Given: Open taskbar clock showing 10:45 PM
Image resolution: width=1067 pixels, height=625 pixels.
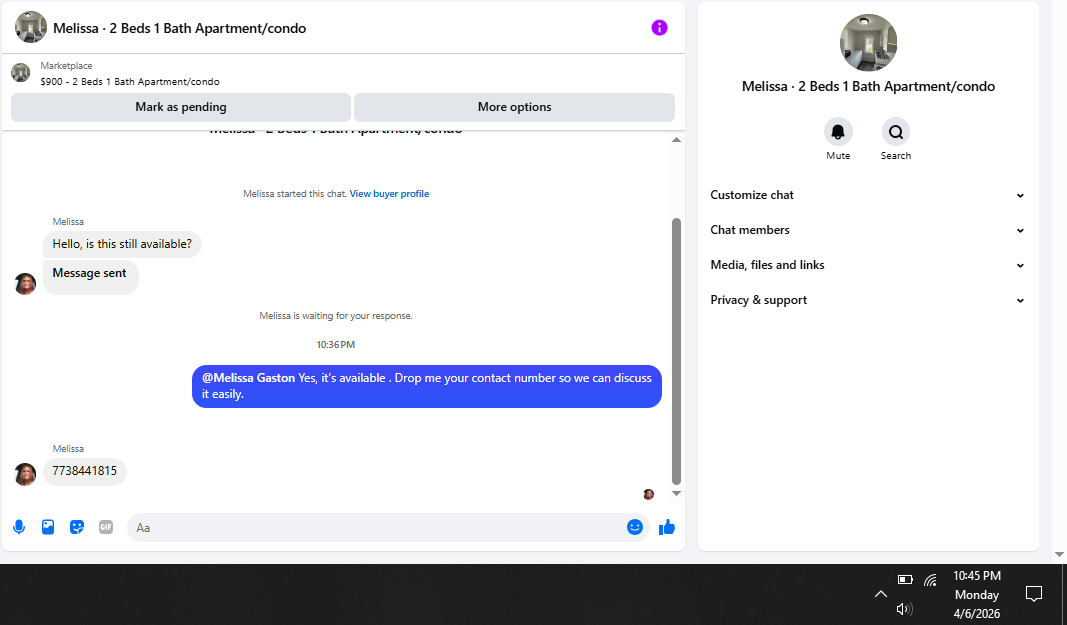Looking at the screenshot, I should [976, 594].
